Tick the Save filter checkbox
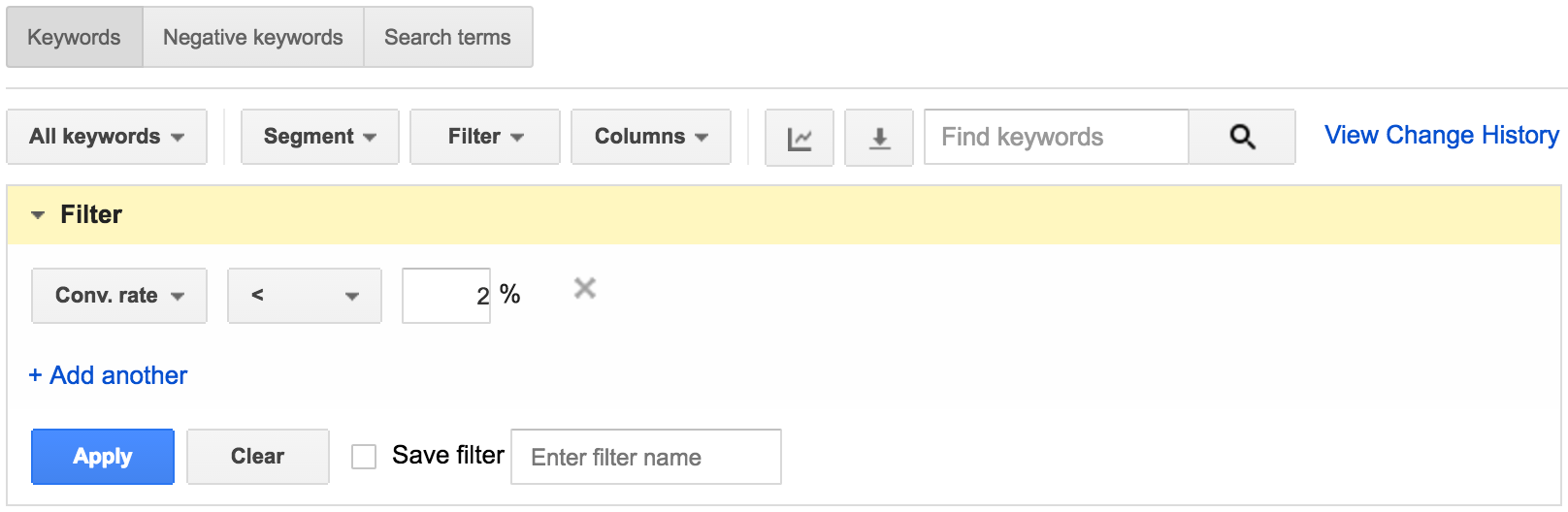The width and height of the screenshot is (1568, 512). click(364, 457)
